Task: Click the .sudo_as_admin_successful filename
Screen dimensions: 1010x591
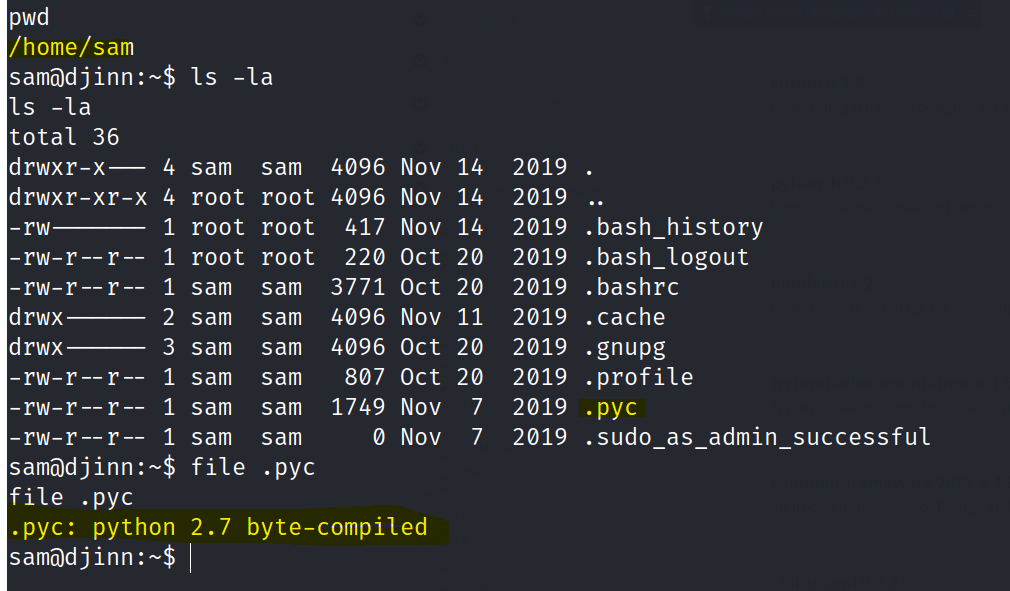Action: 757,437
